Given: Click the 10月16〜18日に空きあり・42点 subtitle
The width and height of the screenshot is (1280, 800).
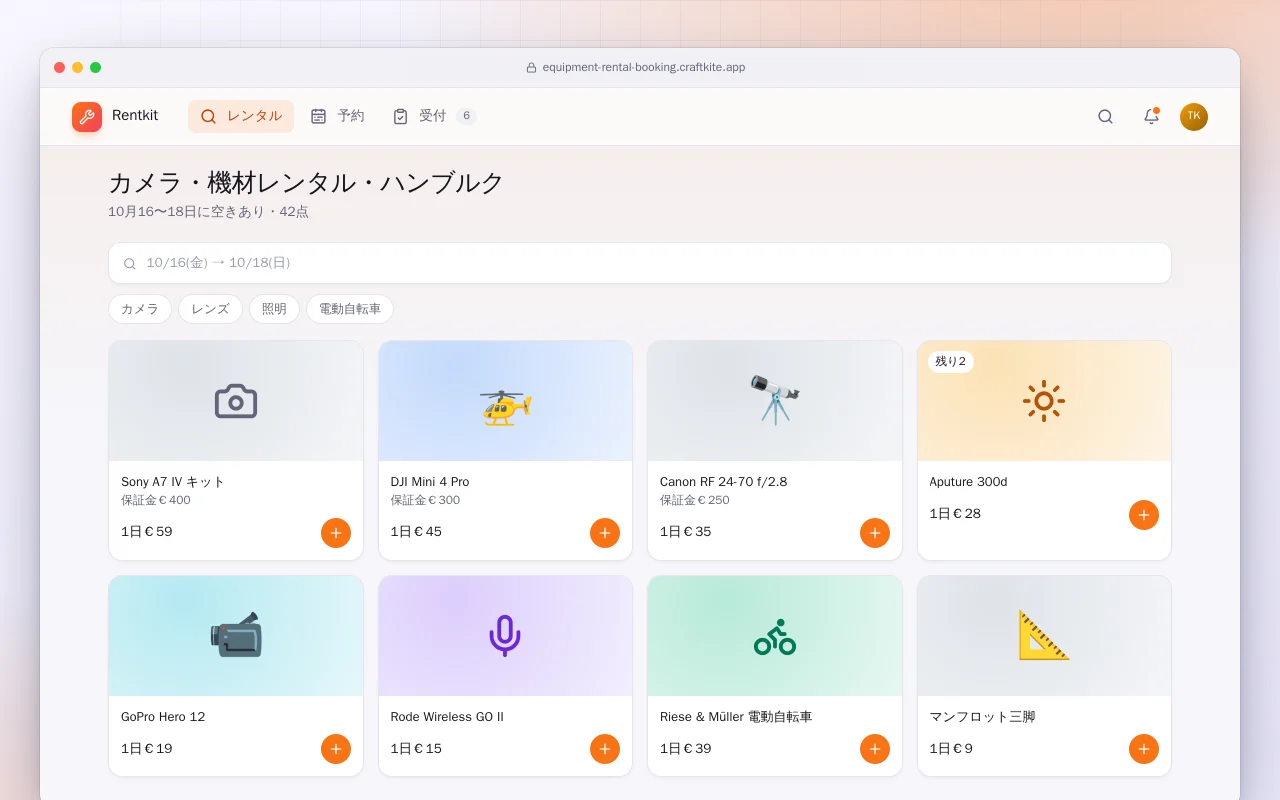Looking at the screenshot, I should pos(209,212).
